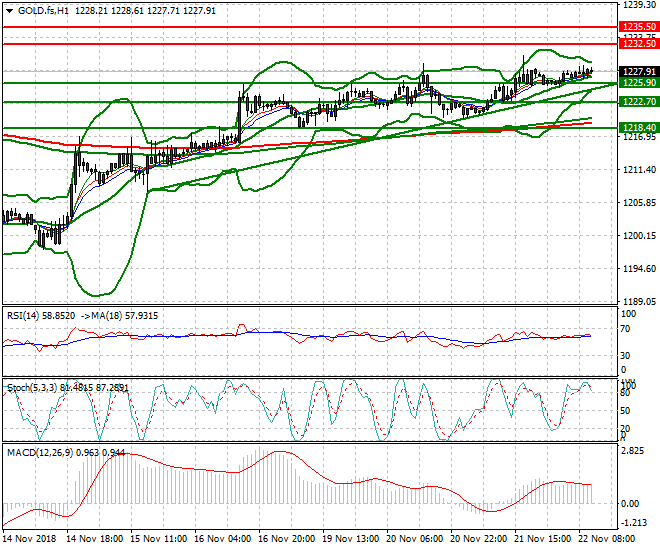
Task: Click the 1211.40 price scale value
Action: click(x=639, y=170)
